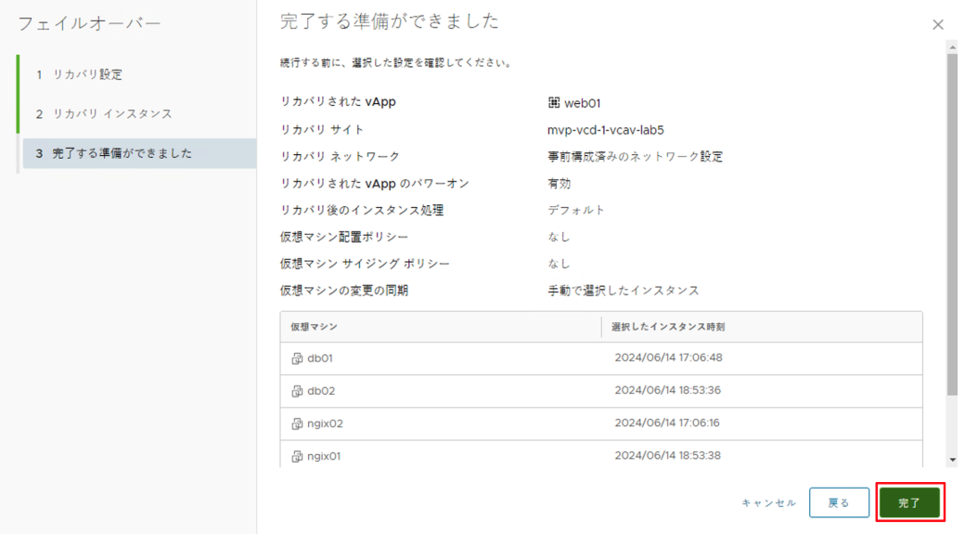The height and width of the screenshot is (534, 965).
Task: Click the 戻る button
Action: 839,503
